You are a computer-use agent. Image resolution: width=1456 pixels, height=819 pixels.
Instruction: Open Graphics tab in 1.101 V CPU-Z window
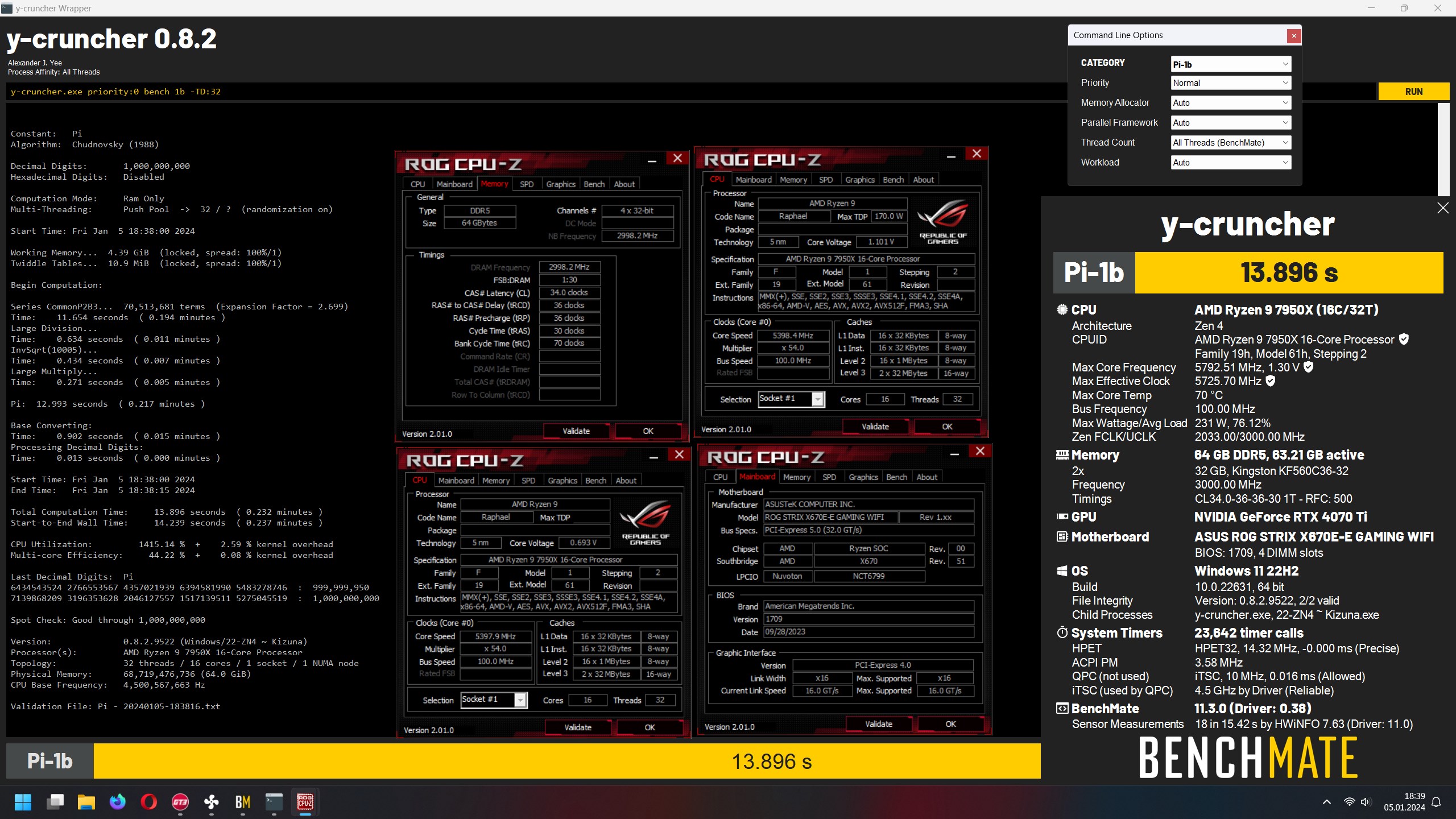coord(859,180)
